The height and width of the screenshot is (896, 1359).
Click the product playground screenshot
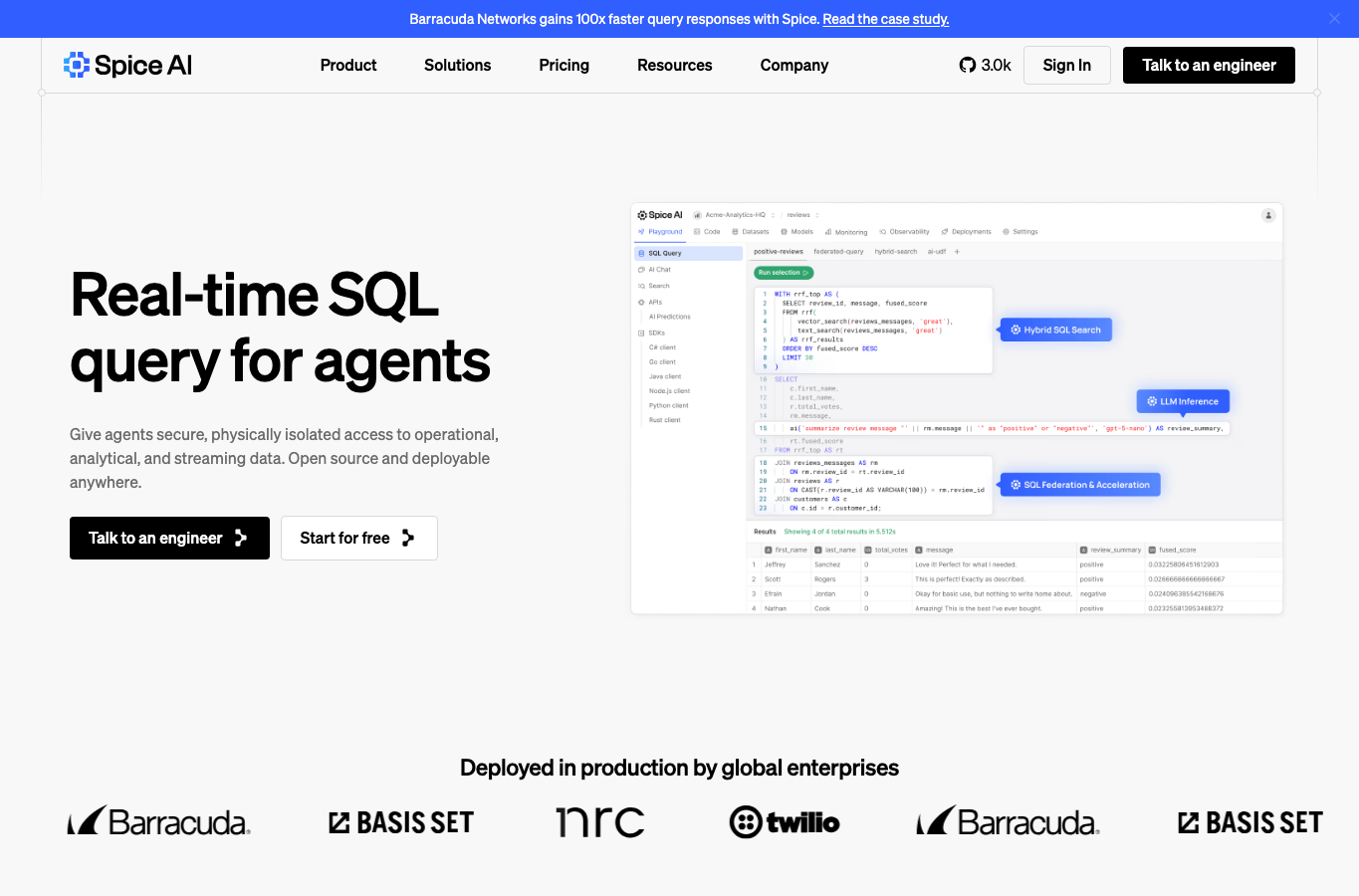pos(957,408)
